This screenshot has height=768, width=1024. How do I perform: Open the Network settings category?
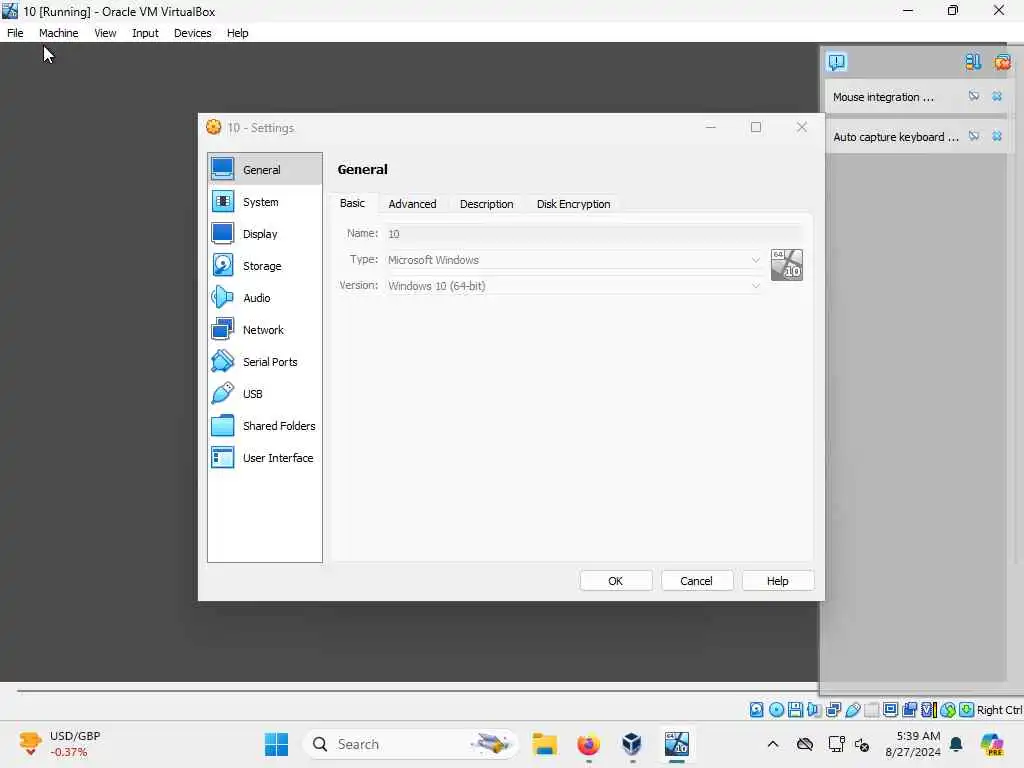pos(264,330)
